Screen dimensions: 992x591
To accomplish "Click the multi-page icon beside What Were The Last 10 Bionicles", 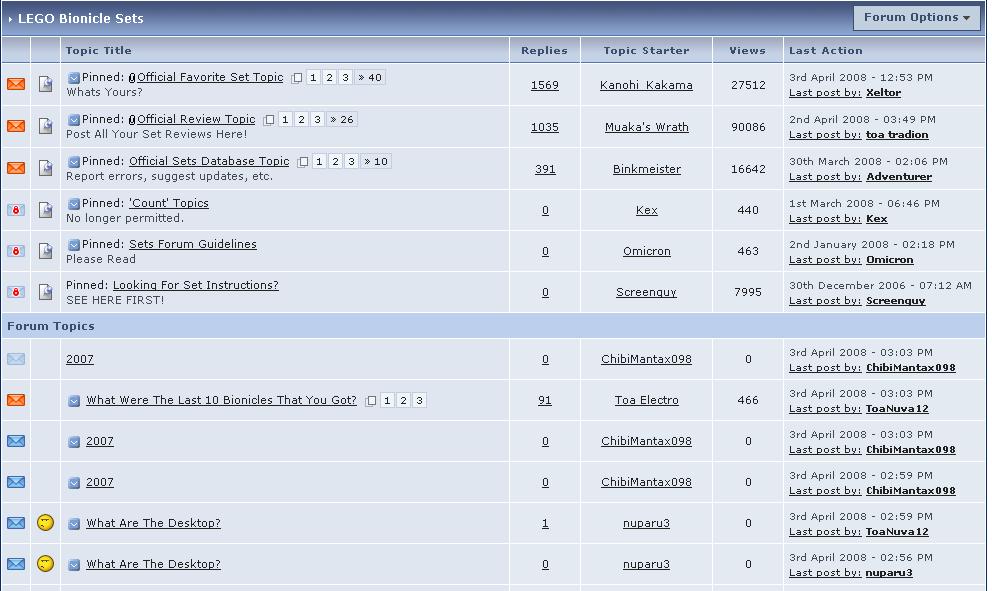I will click(371, 401).
